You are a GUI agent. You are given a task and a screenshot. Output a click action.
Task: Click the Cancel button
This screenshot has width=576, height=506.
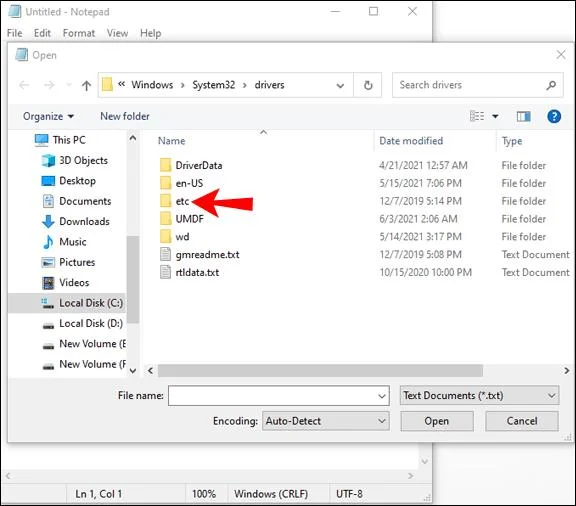tap(522, 421)
